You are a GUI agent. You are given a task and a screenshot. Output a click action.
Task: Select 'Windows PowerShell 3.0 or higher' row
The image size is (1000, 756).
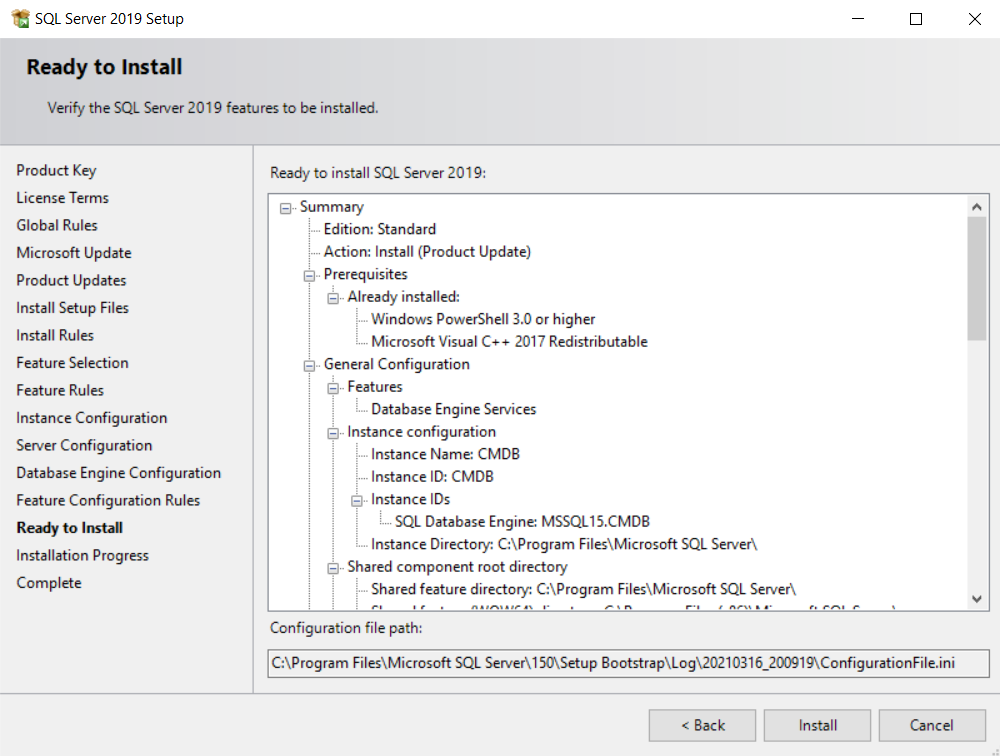[x=483, y=319]
